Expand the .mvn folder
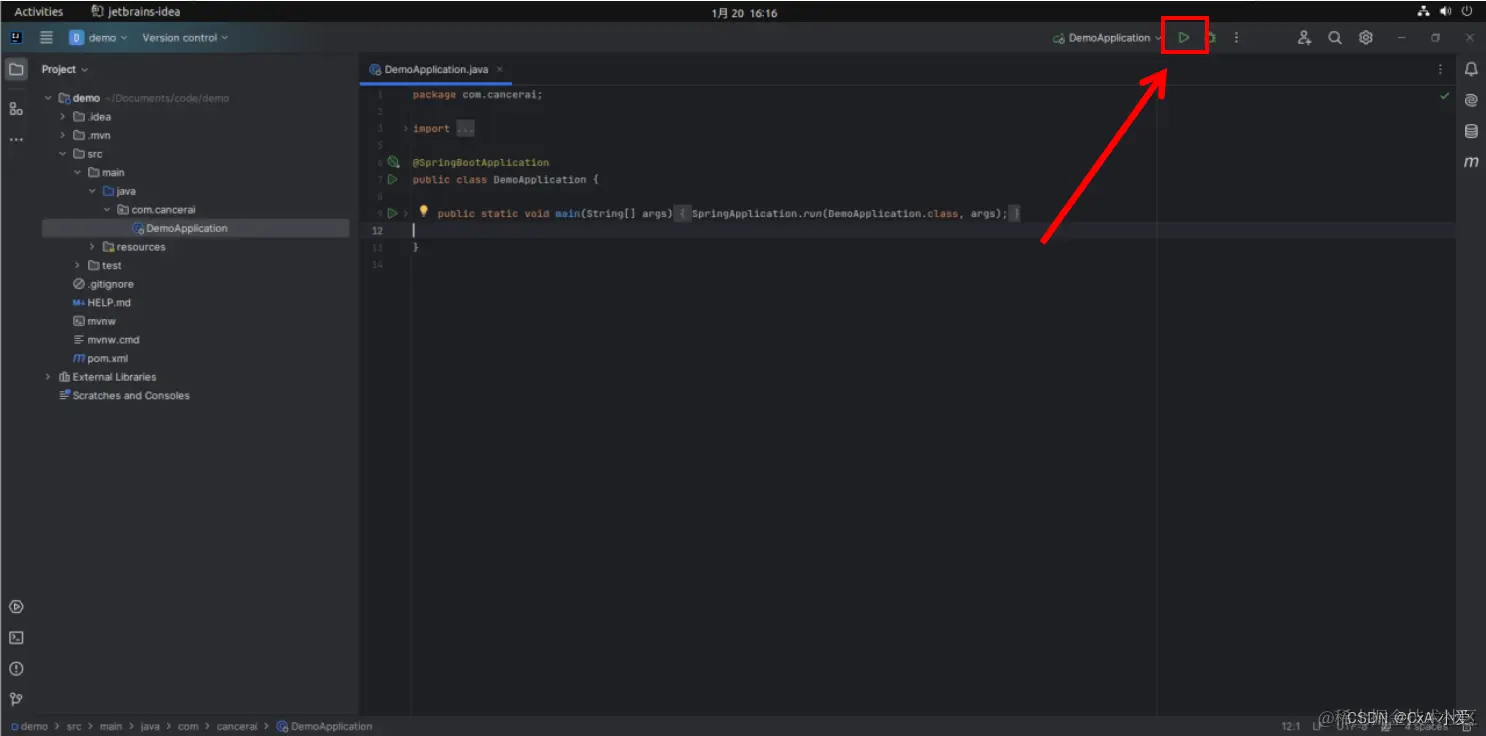Viewport: 1486px width, 736px height. (x=62, y=135)
